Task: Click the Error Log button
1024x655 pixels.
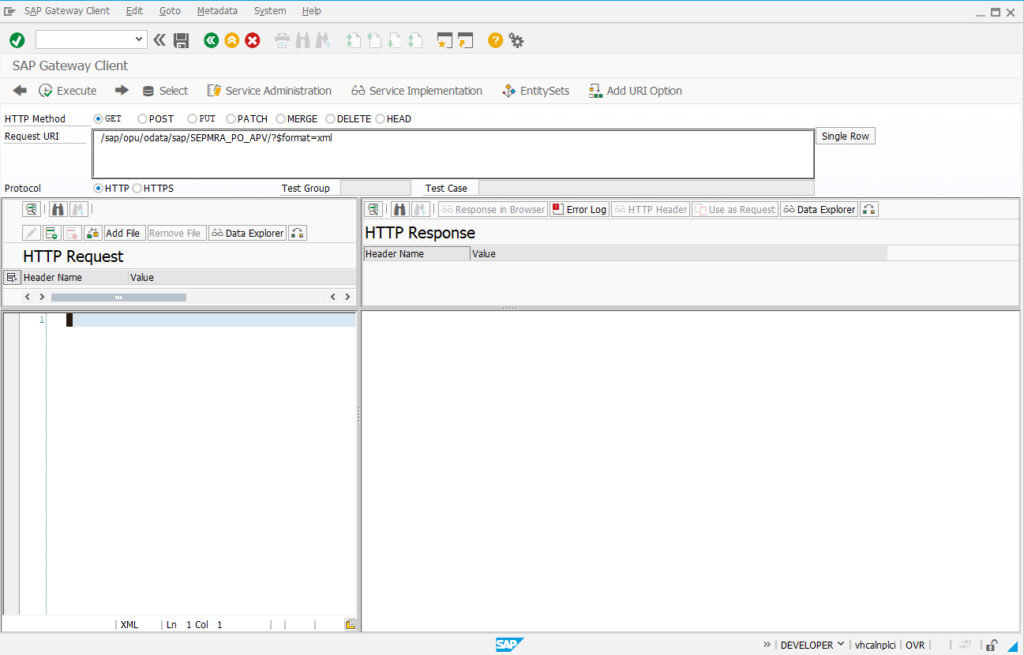Action: (x=579, y=209)
